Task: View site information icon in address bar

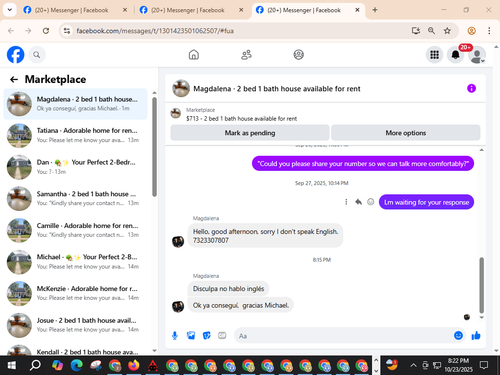Action: coord(67,31)
